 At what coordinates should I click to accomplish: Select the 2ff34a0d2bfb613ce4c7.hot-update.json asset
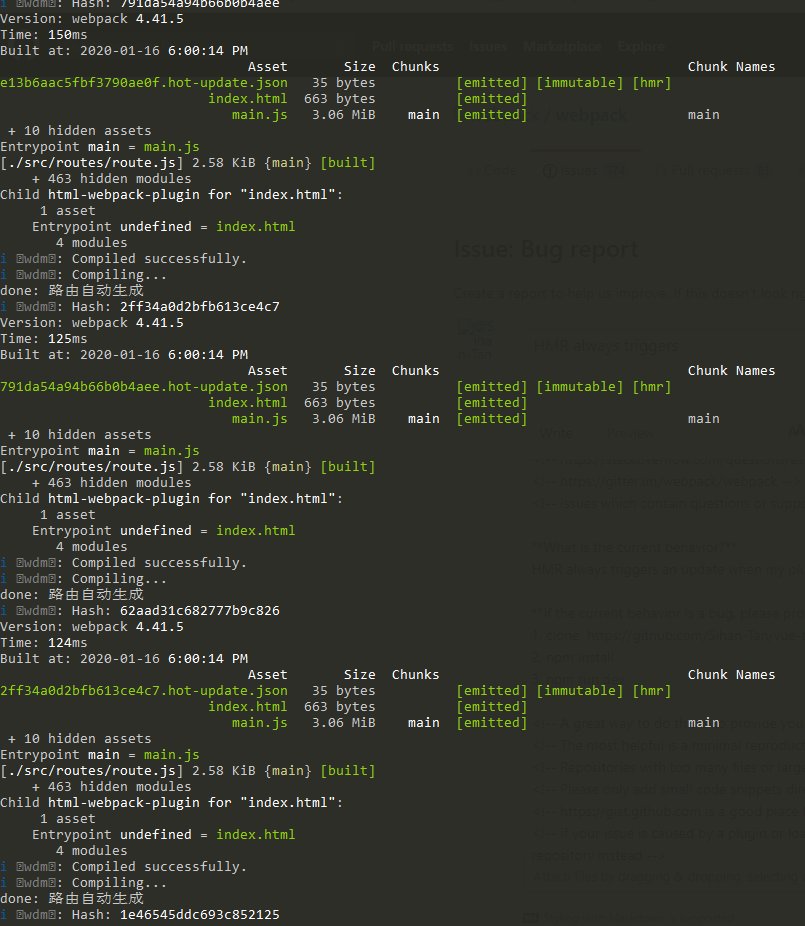pos(144,691)
